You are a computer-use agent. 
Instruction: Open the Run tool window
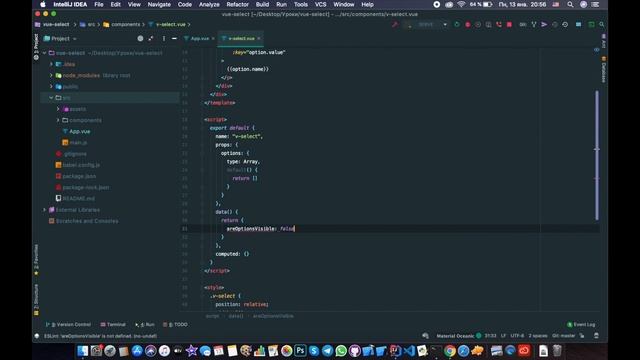[145, 324]
